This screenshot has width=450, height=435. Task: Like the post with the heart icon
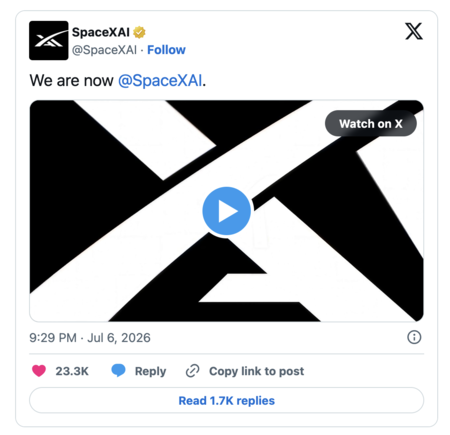click(39, 371)
